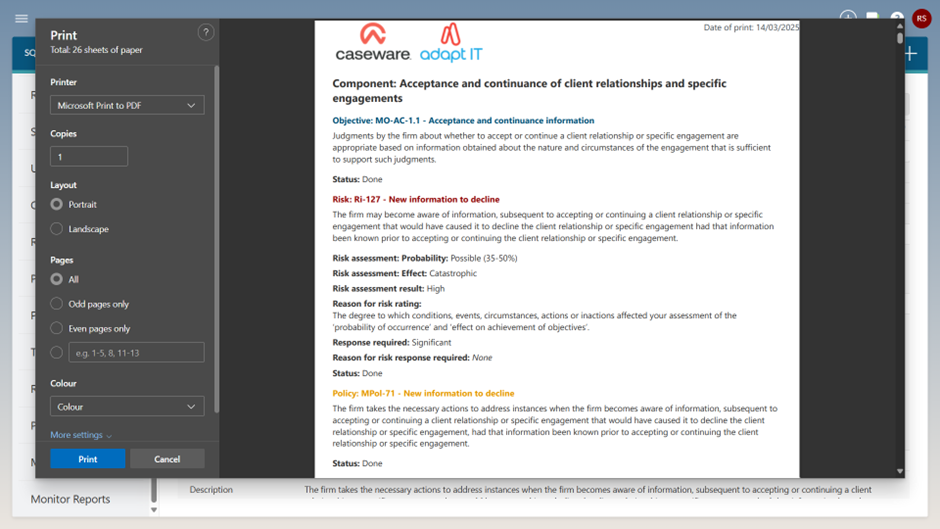The width and height of the screenshot is (940, 529).
Task: Choose Odd pages only
Action: click(x=57, y=304)
